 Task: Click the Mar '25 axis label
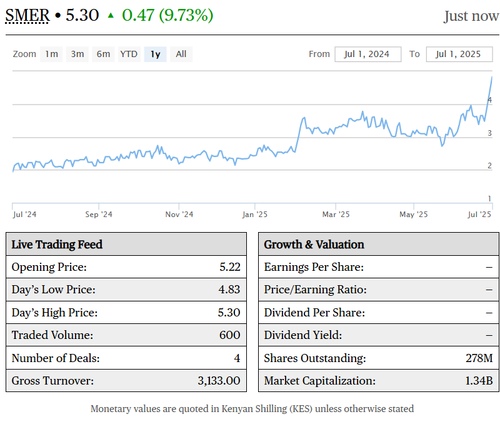tap(336, 214)
